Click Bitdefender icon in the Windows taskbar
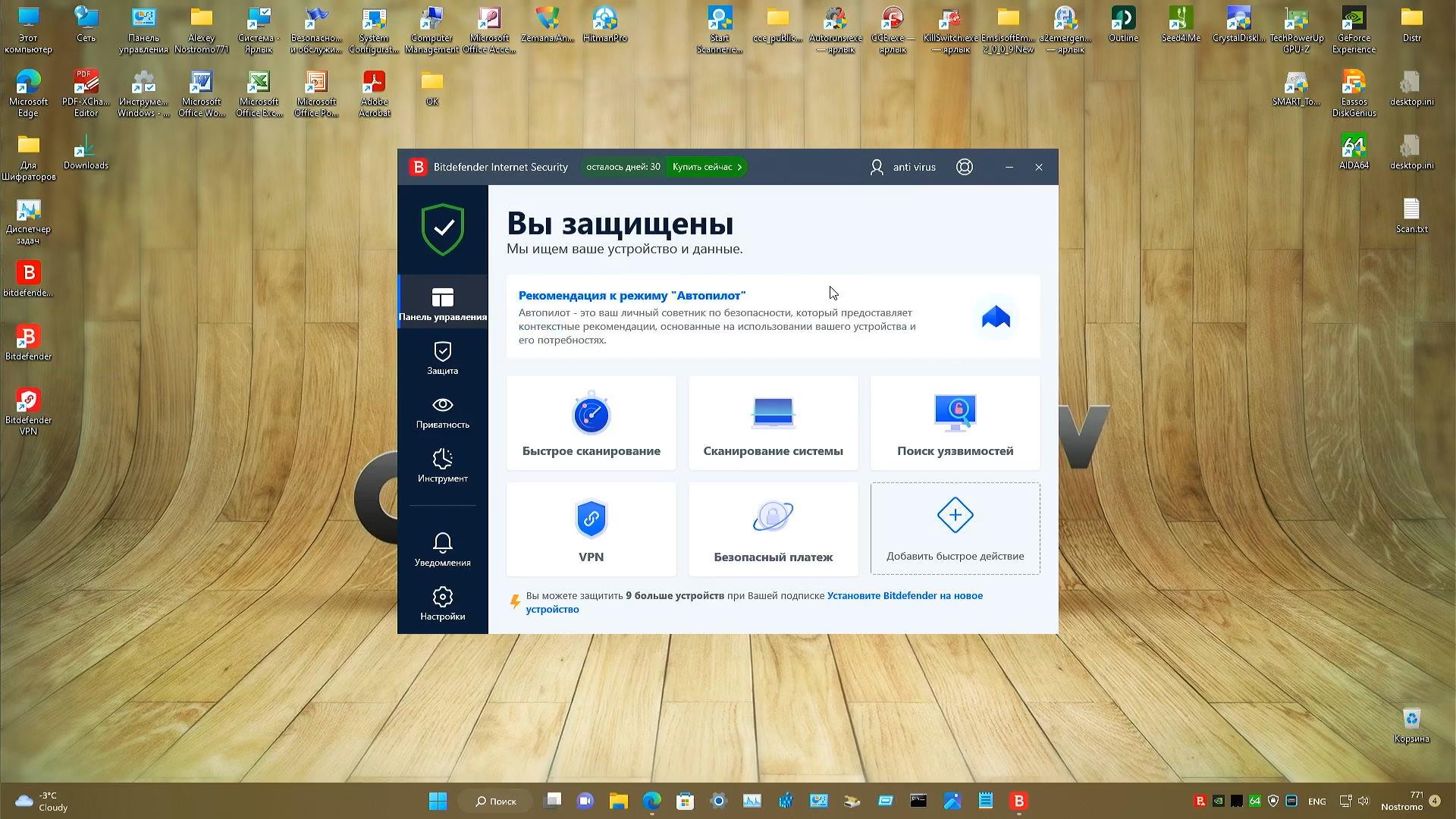The image size is (1456, 819). click(1018, 801)
